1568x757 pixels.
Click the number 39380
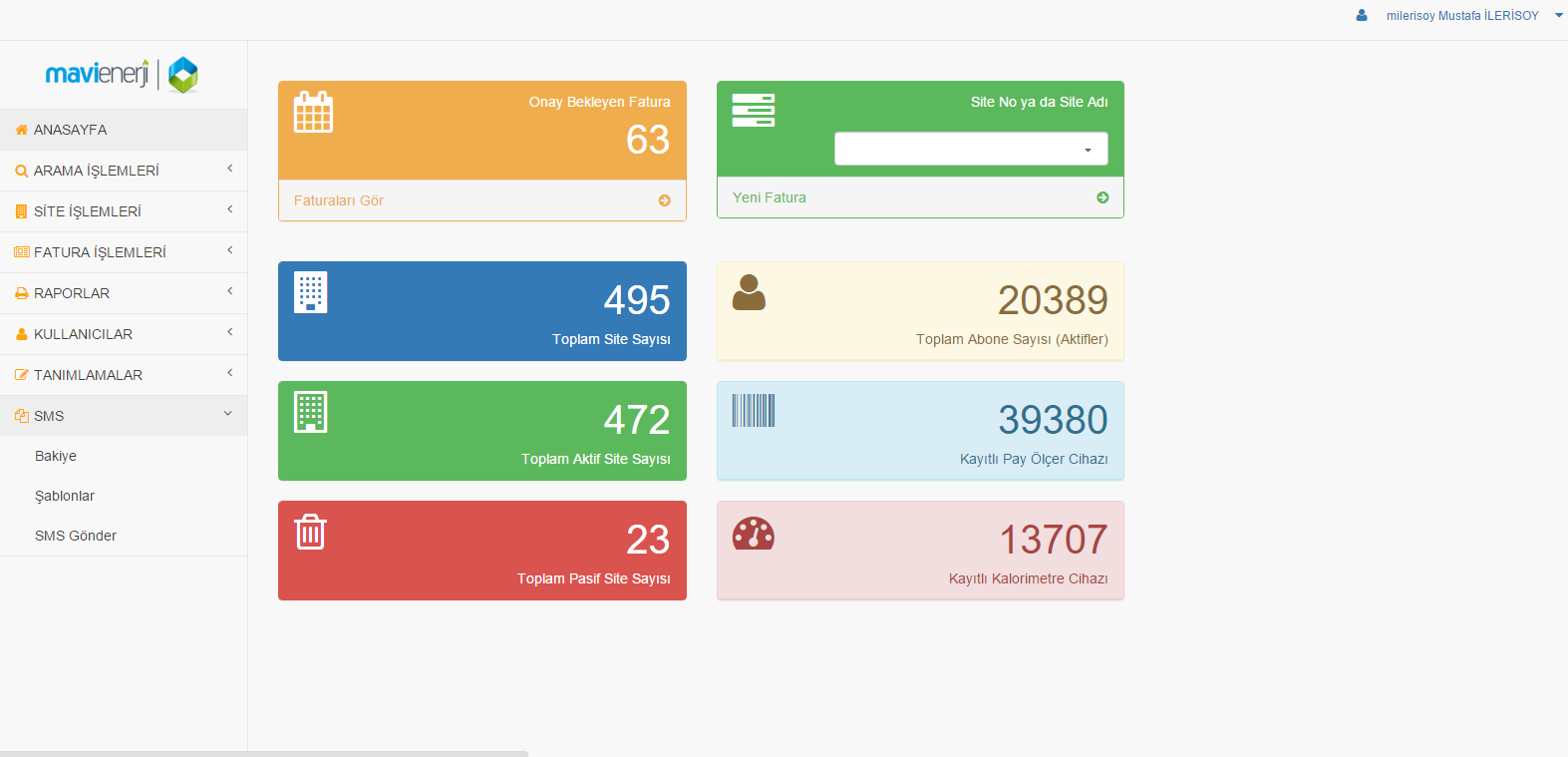tap(1053, 420)
